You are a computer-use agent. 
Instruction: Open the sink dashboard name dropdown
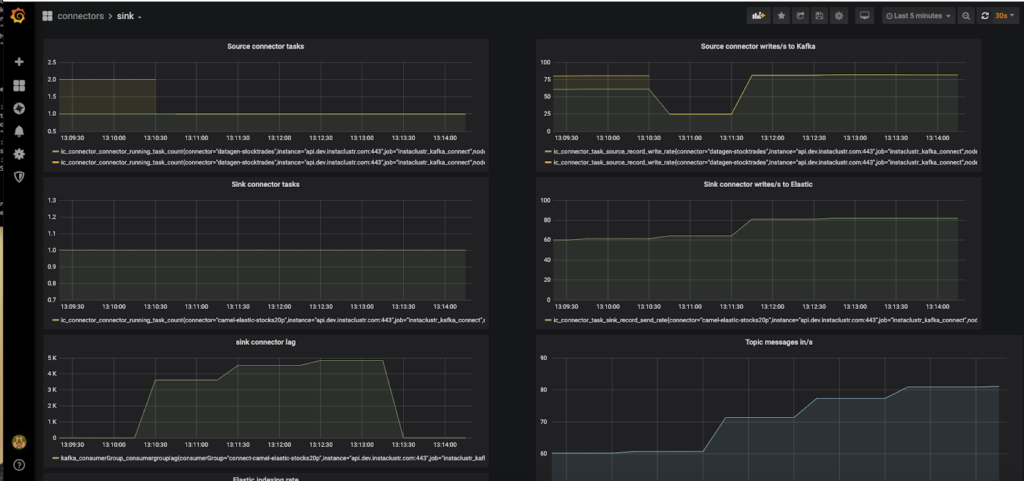pyautogui.click(x=130, y=17)
